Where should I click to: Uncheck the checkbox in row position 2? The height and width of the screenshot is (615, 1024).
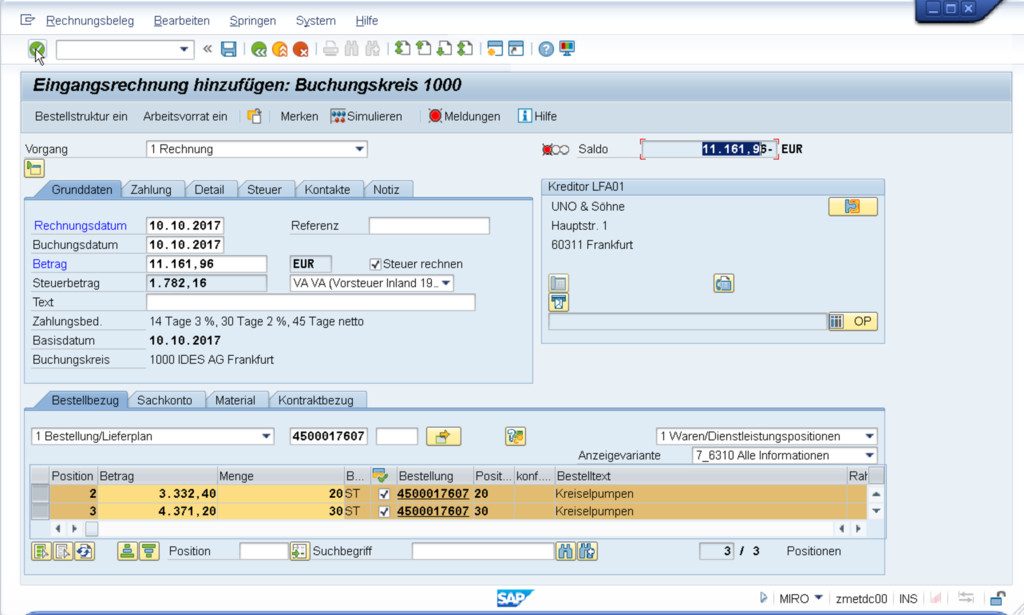tap(385, 494)
